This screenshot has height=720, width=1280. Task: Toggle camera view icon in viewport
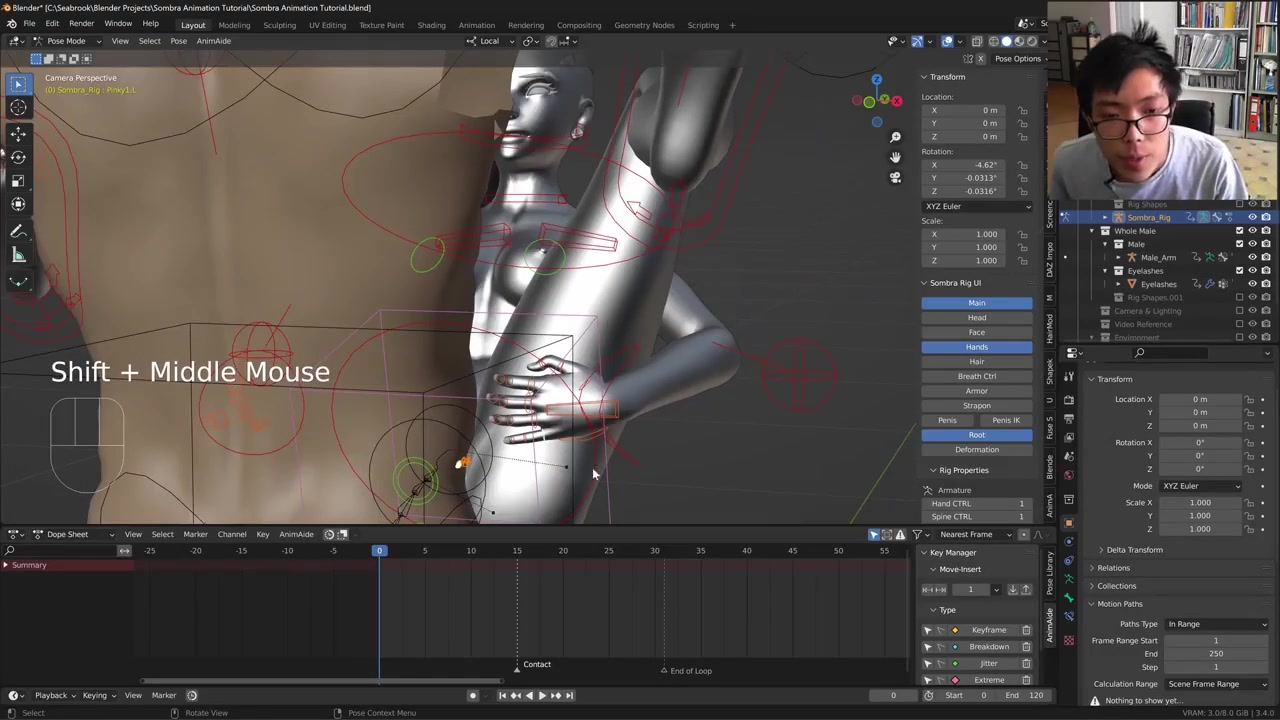(x=895, y=177)
